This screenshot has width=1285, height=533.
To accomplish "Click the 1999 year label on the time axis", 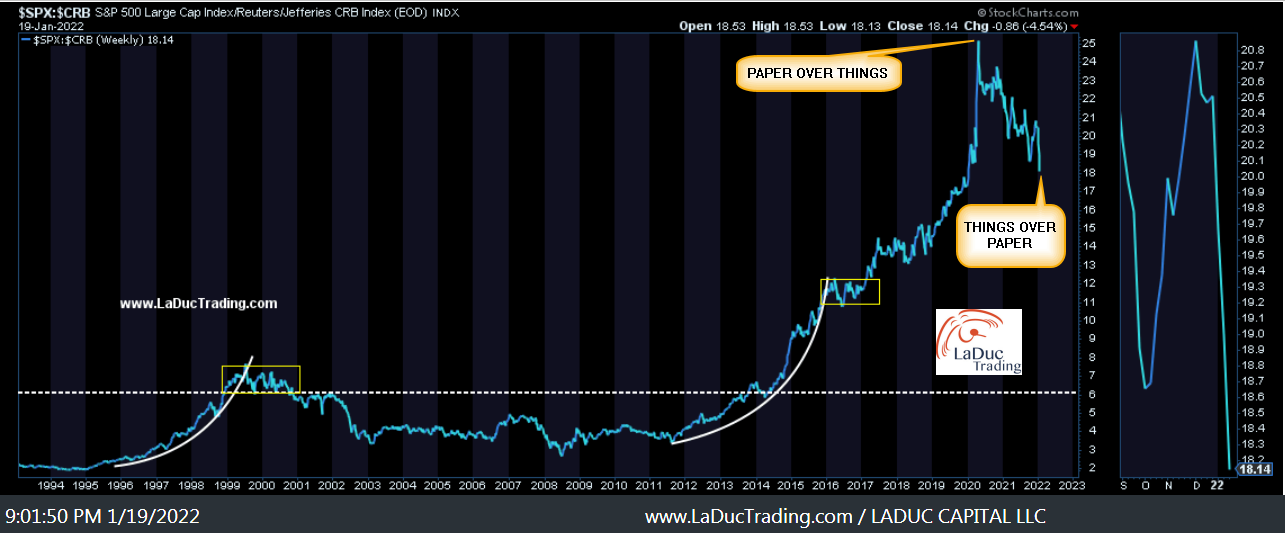I will (x=226, y=485).
